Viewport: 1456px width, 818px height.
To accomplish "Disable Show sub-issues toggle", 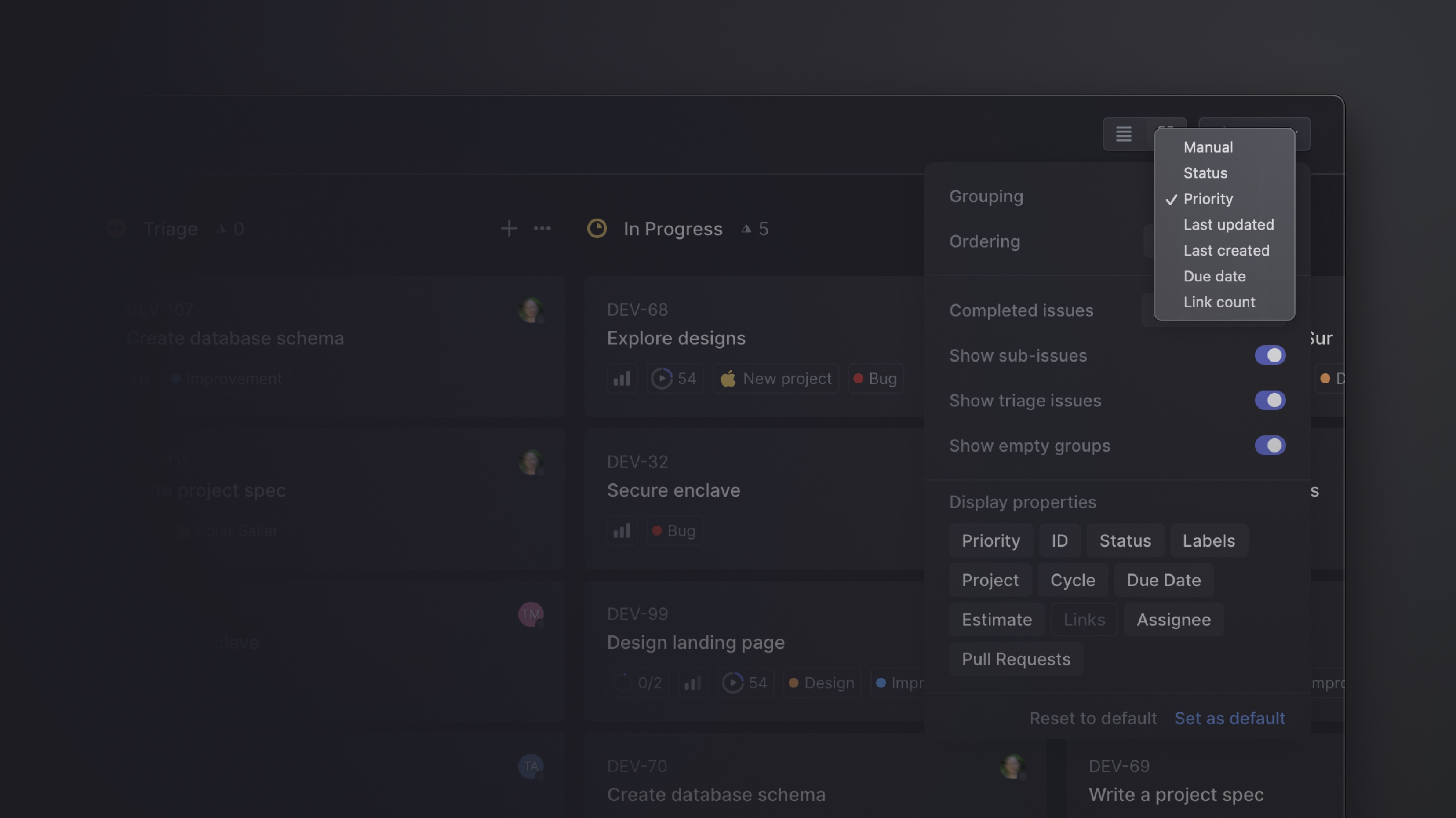I will 1270,355.
